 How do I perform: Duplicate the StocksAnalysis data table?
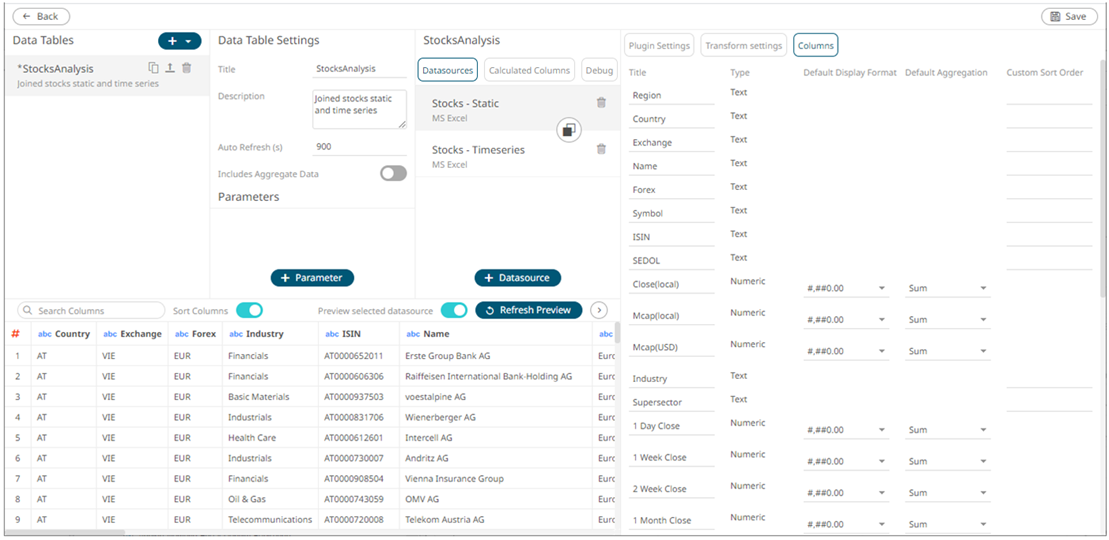[153, 68]
